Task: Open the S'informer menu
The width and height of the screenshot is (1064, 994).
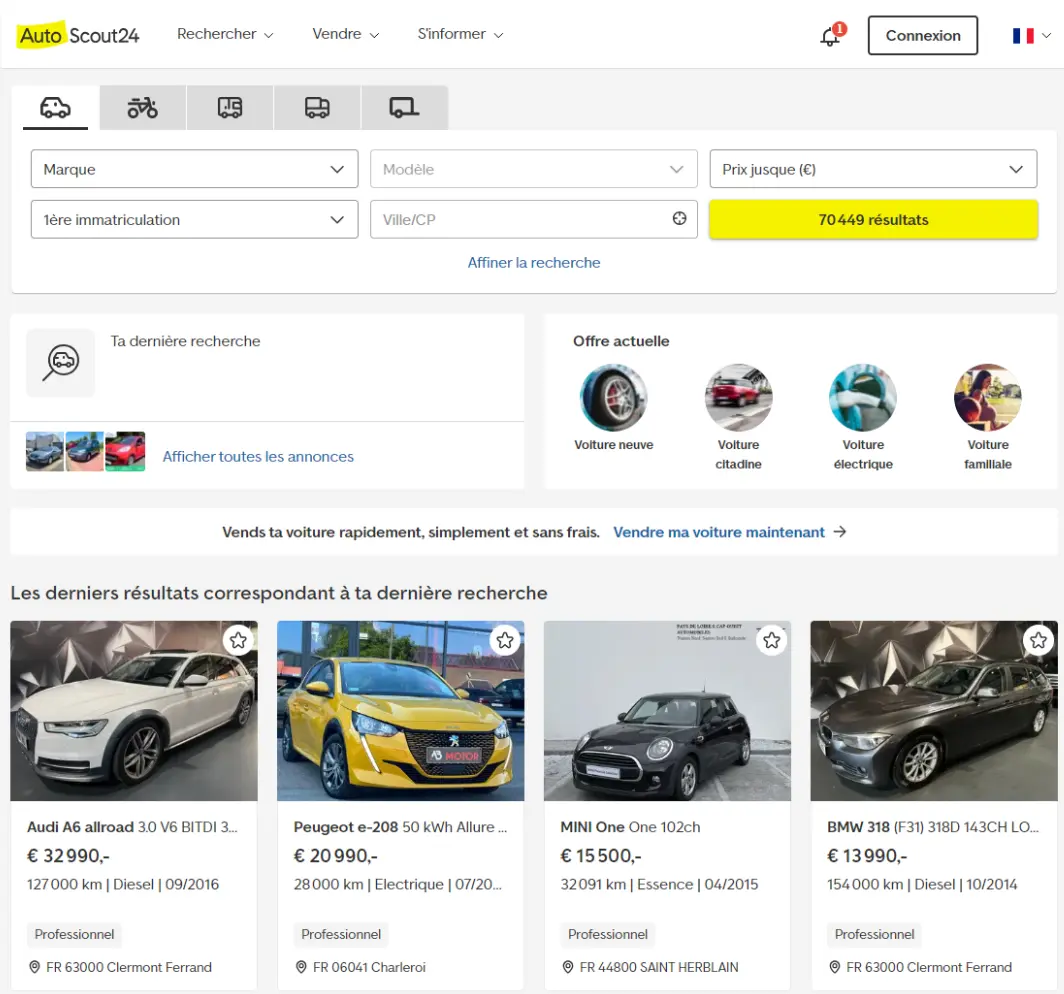Action: [460, 34]
